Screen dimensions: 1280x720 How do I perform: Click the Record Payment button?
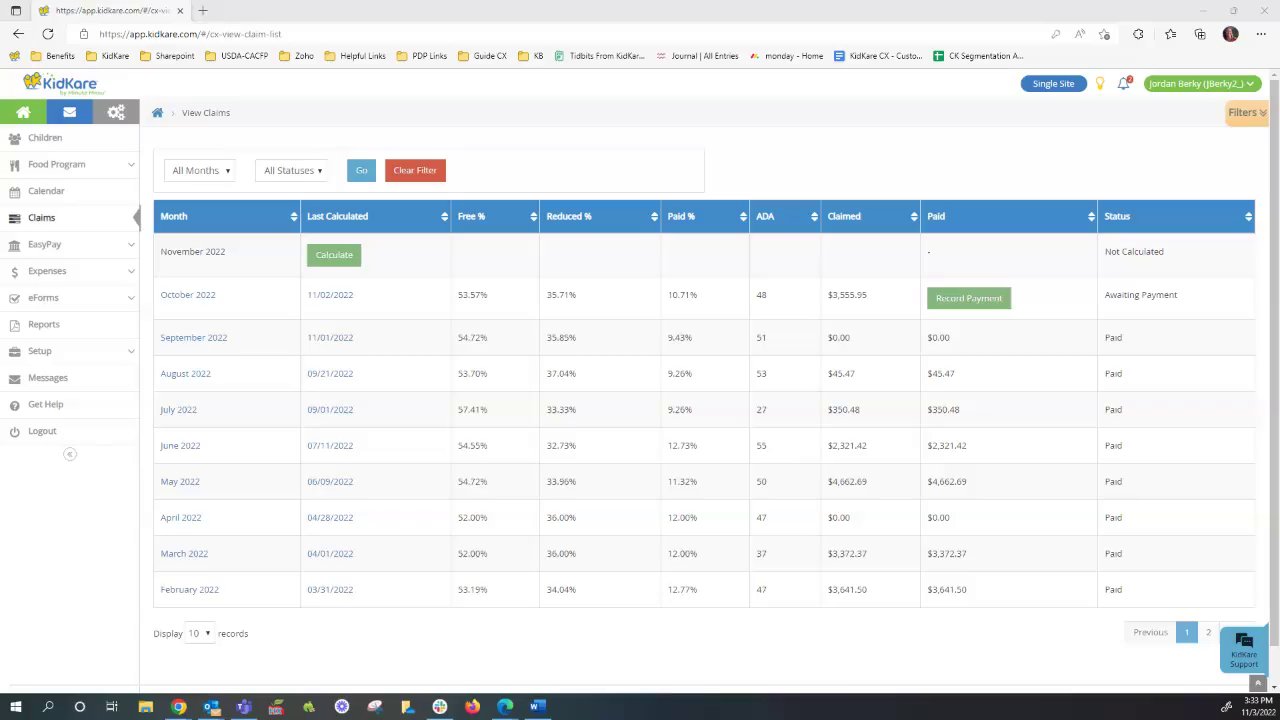click(969, 298)
